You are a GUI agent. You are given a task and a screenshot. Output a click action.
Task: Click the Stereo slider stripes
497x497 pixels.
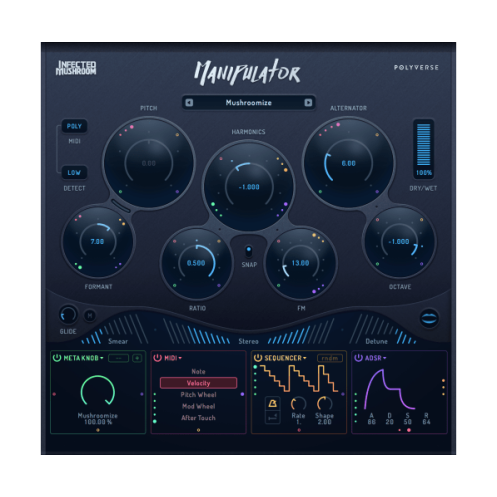[249, 331]
